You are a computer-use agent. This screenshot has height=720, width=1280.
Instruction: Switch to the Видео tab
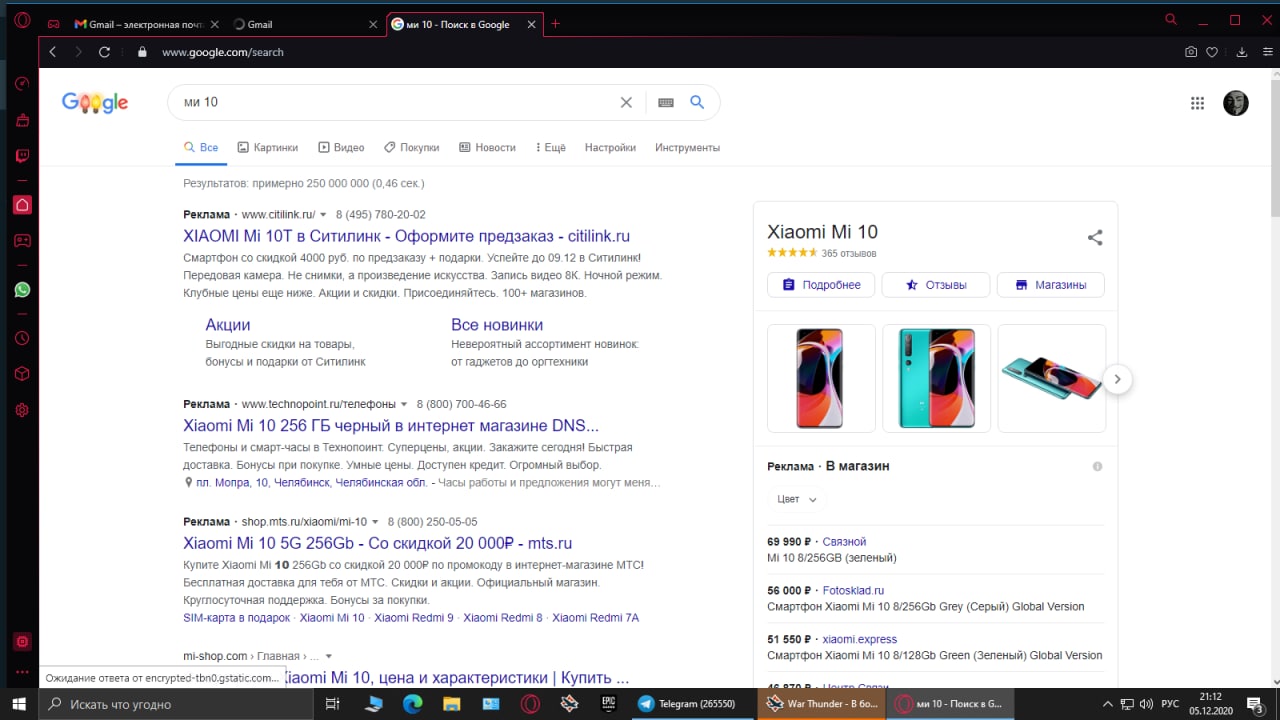pos(341,148)
